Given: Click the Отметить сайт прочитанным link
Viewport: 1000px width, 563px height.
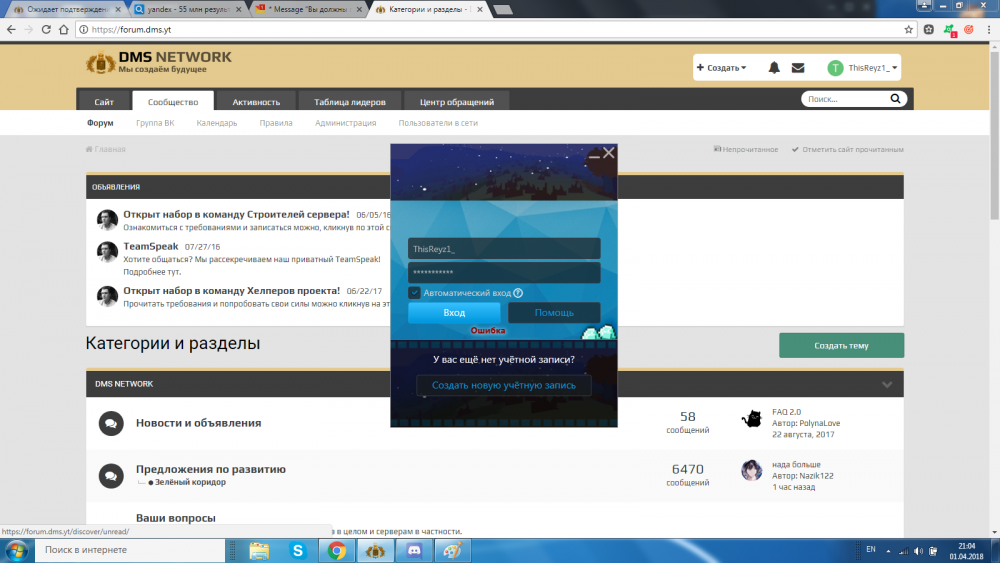Looking at the screenshot, I should pyautogui.click(x=848, y=149).
